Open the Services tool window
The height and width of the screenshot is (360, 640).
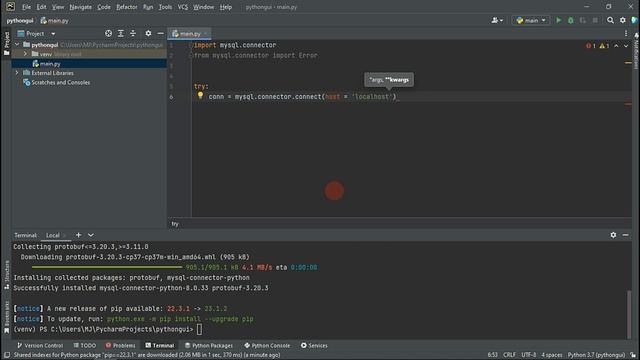pos(314,345)
